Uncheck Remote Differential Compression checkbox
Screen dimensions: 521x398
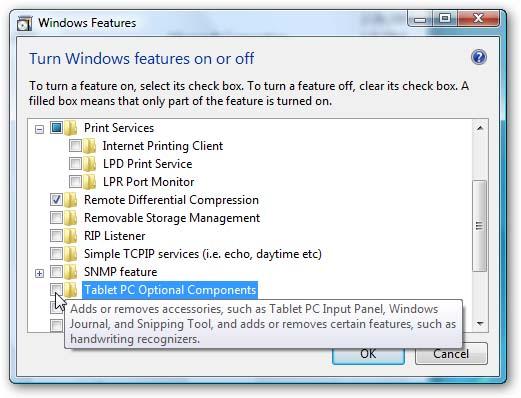click(56, 200)
